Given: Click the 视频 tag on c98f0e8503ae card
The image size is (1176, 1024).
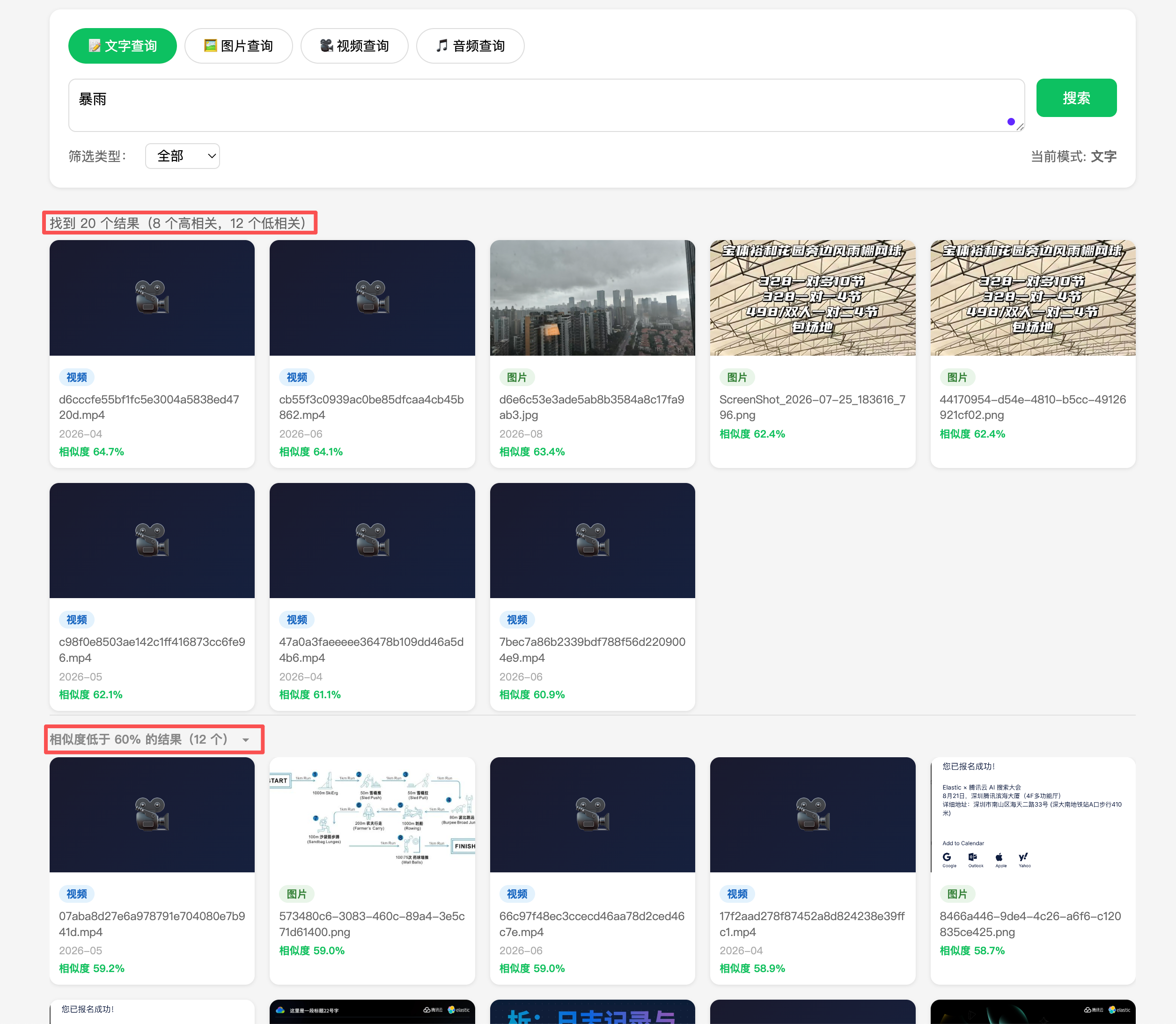Looking at the screenshot, I should coord(77,620).
